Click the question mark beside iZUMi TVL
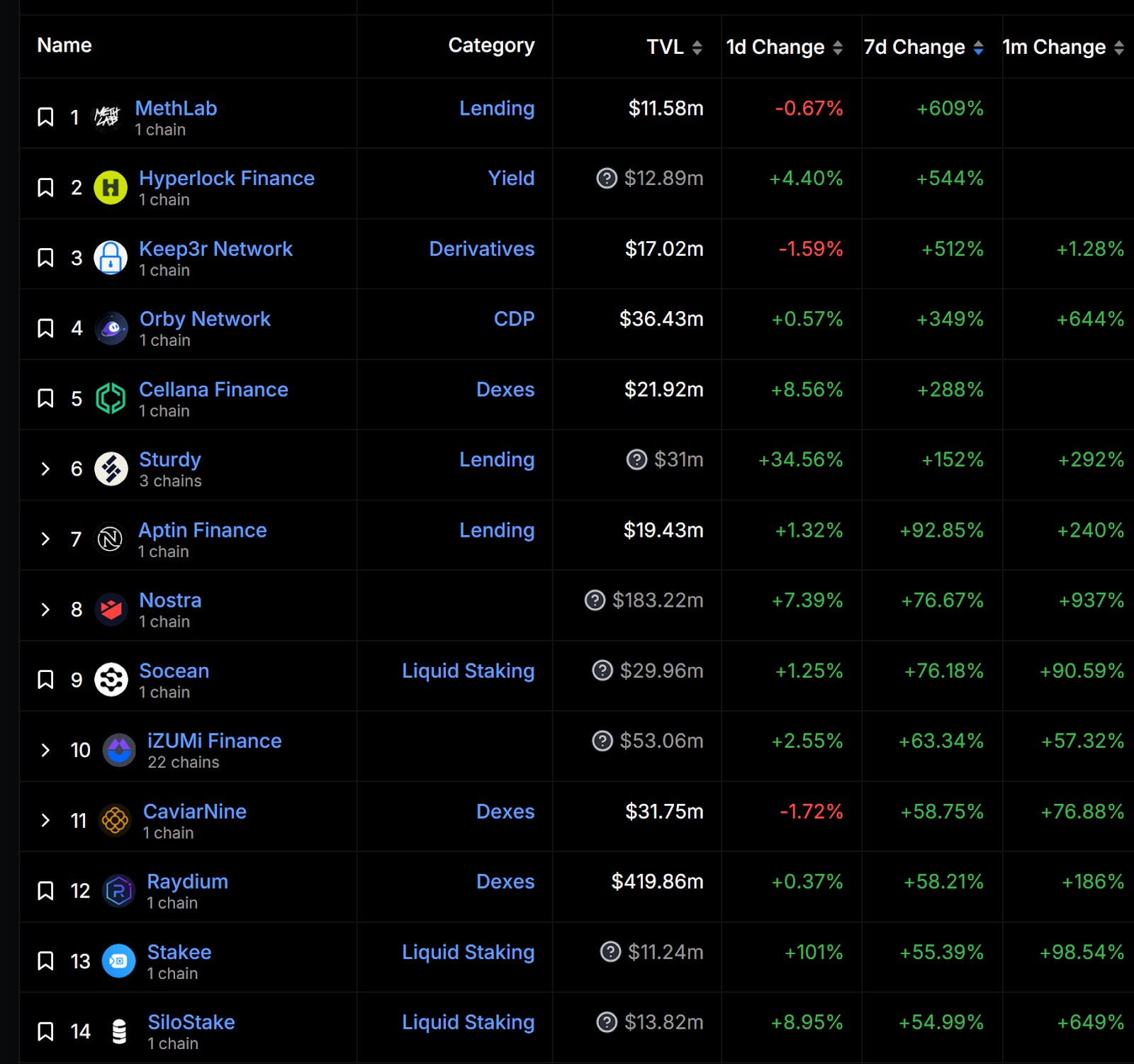 (602, 741)
